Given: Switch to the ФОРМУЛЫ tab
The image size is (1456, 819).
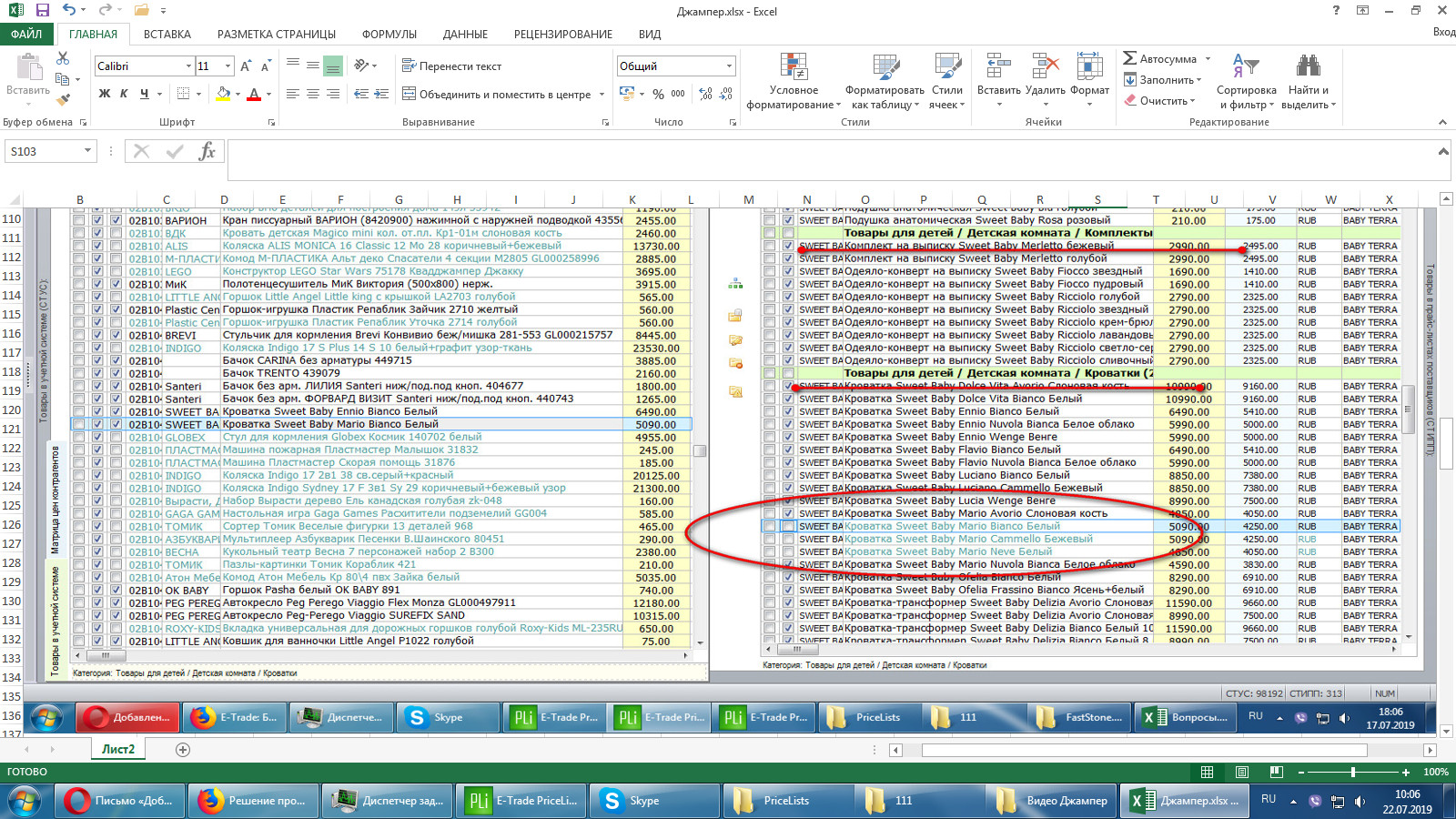Looking at the screenshot, I should tap(389, 34).
